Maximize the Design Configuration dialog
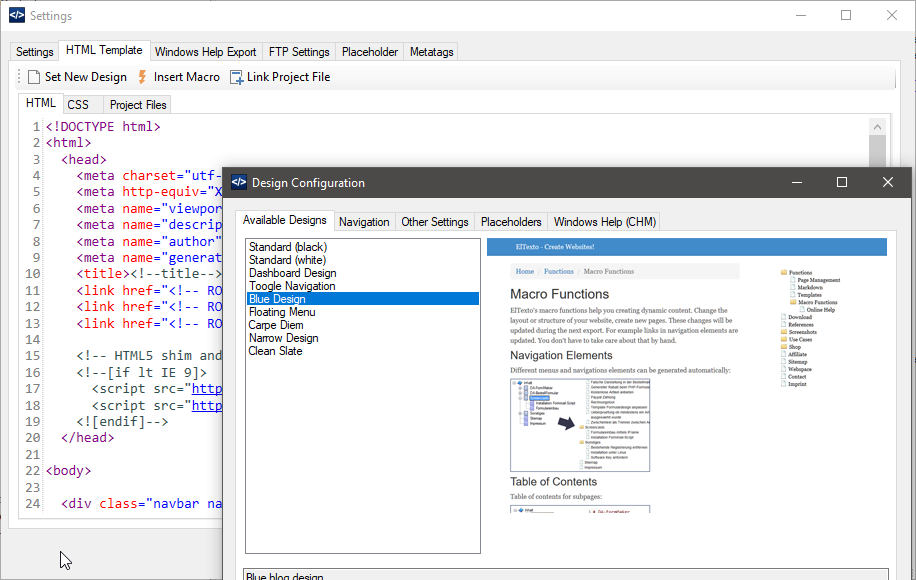Image resolution: width=916 pixels, height=580 pixels. (842, 182)
